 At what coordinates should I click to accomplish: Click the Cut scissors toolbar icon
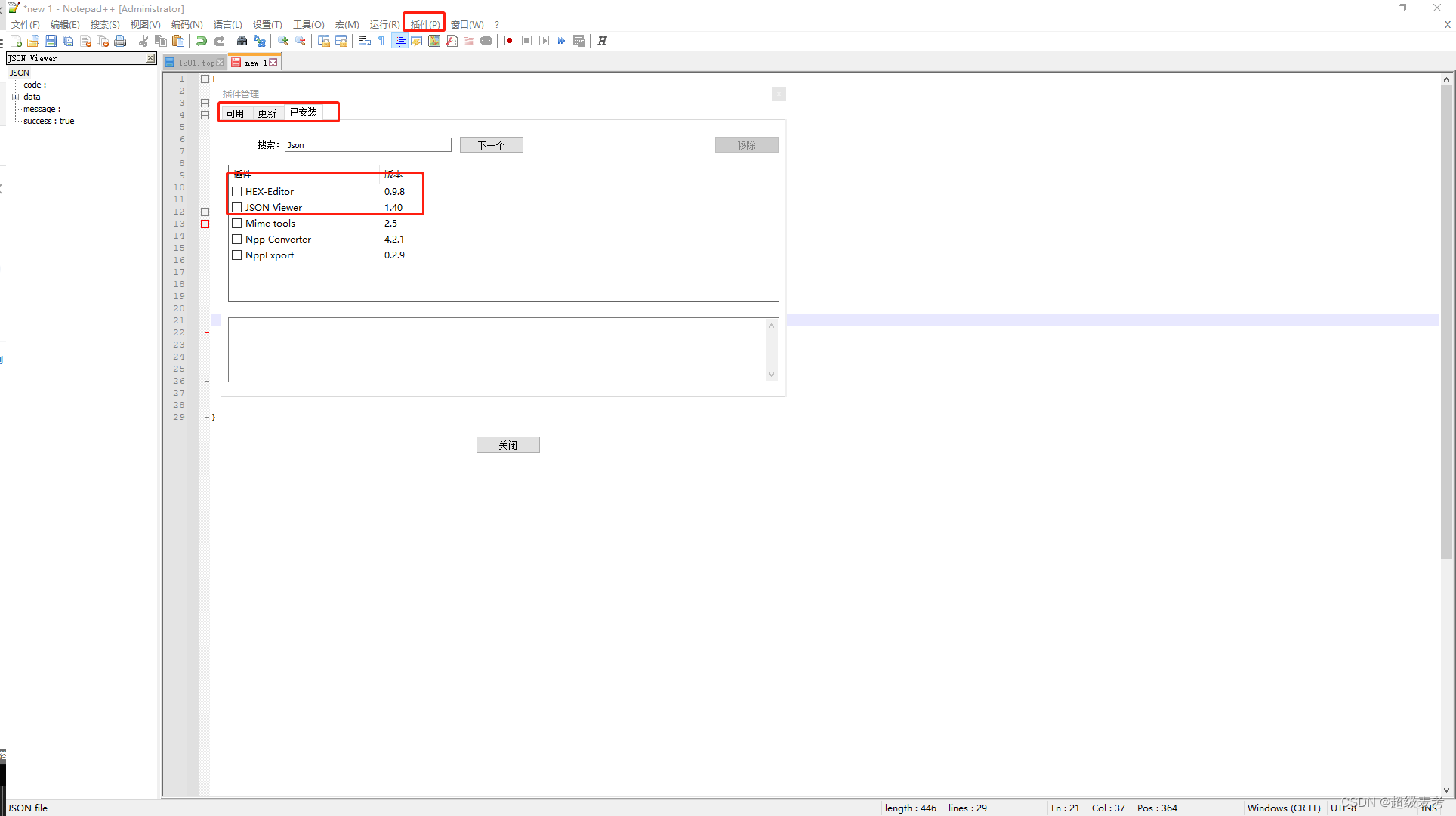[x=143, y=41]
